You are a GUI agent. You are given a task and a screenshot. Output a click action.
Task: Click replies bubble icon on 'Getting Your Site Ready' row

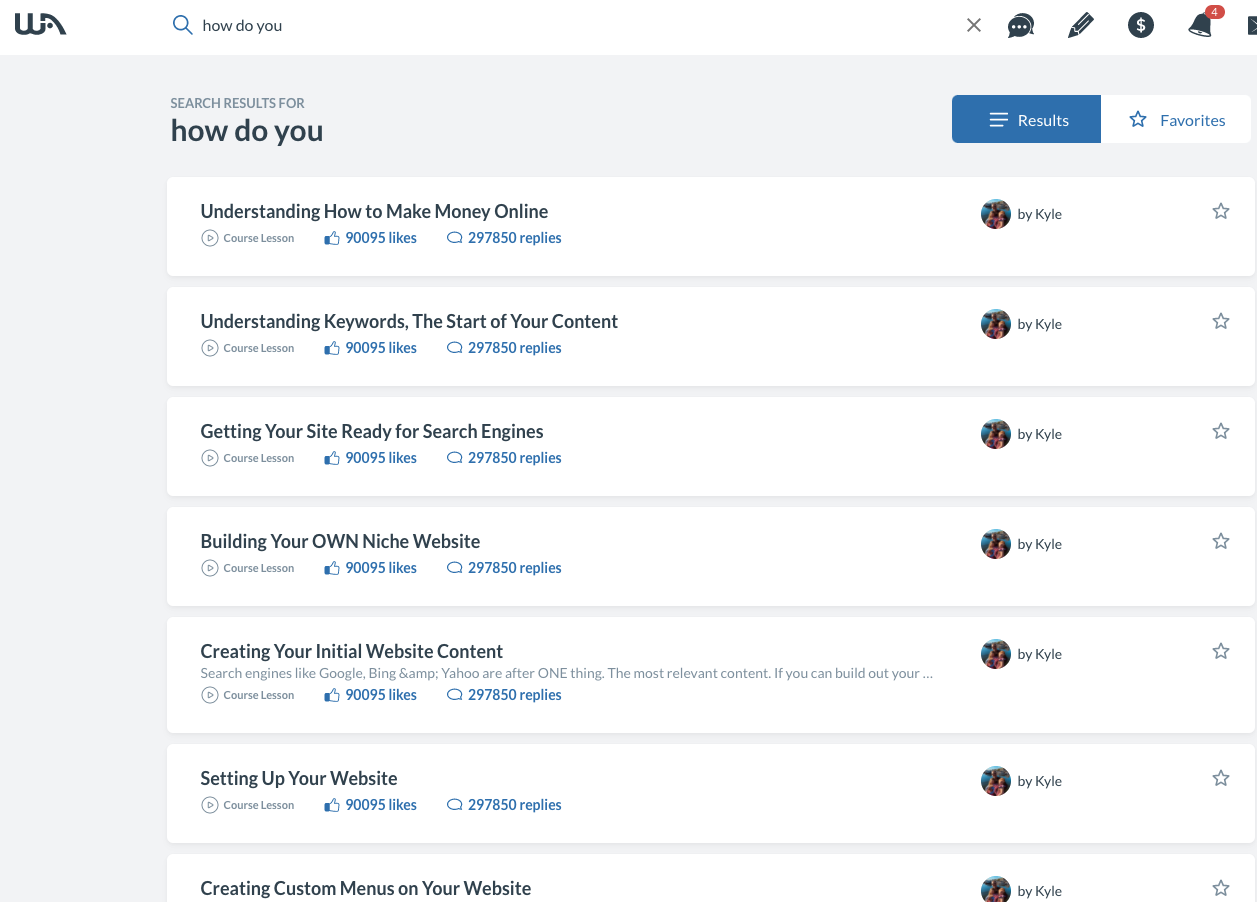click(x=455, y=458)
